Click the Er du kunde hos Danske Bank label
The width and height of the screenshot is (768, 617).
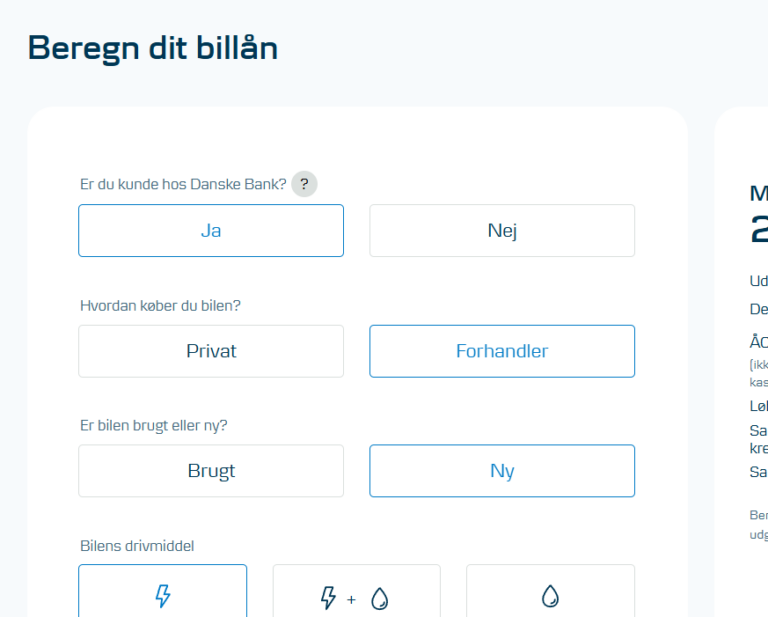click(183, 185)
